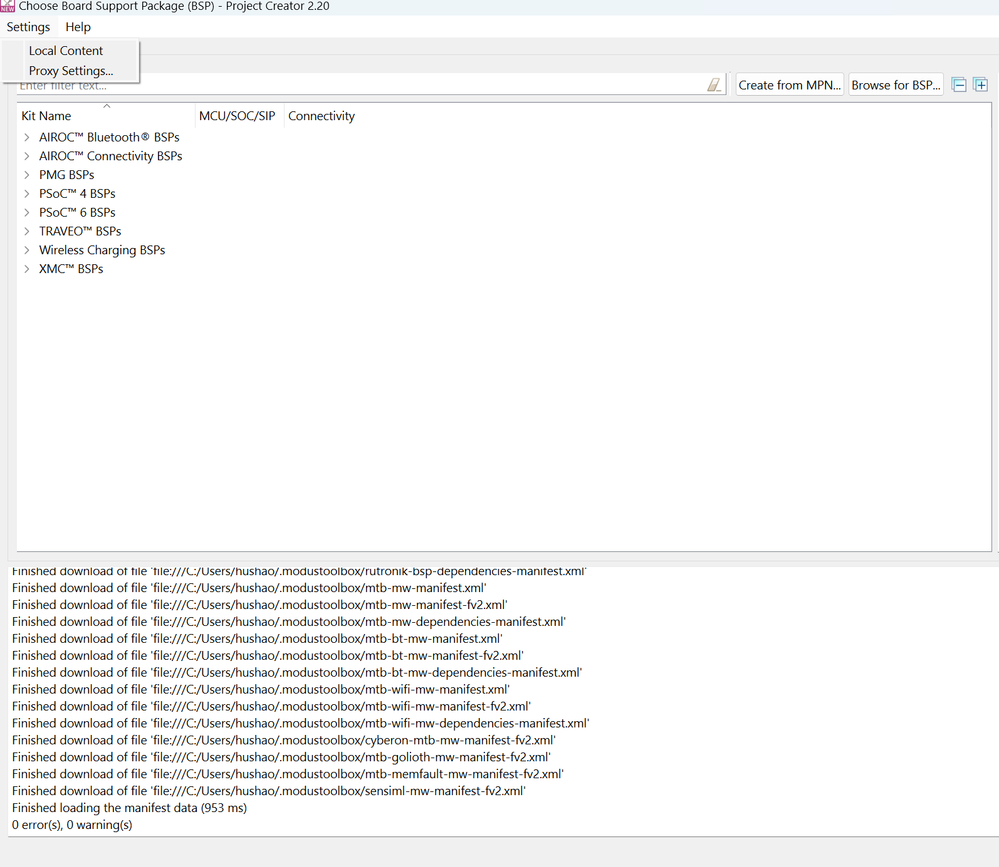Click the sort arrow above Kit Name

click(x=106, y=105)
